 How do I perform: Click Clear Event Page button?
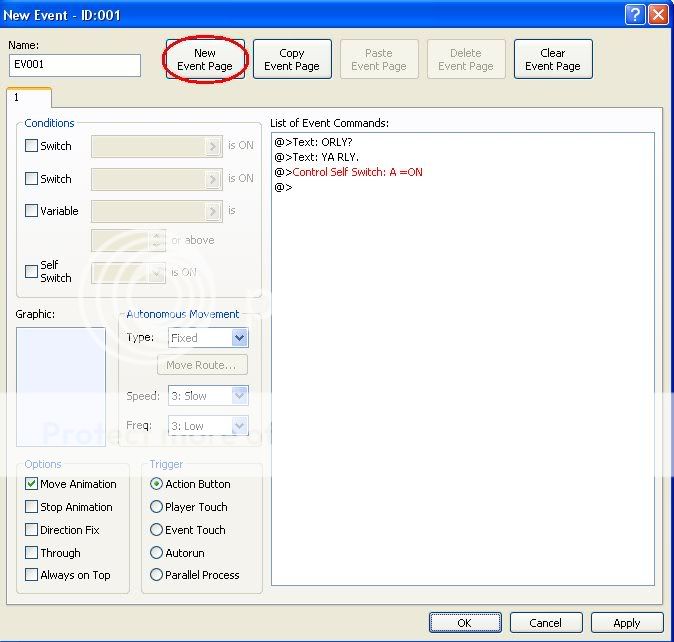tap(553, 60)
